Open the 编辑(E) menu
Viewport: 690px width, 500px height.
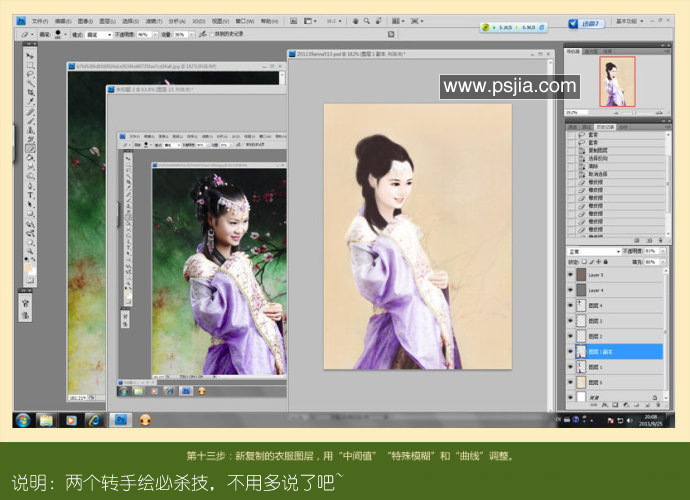coord(63,21)
